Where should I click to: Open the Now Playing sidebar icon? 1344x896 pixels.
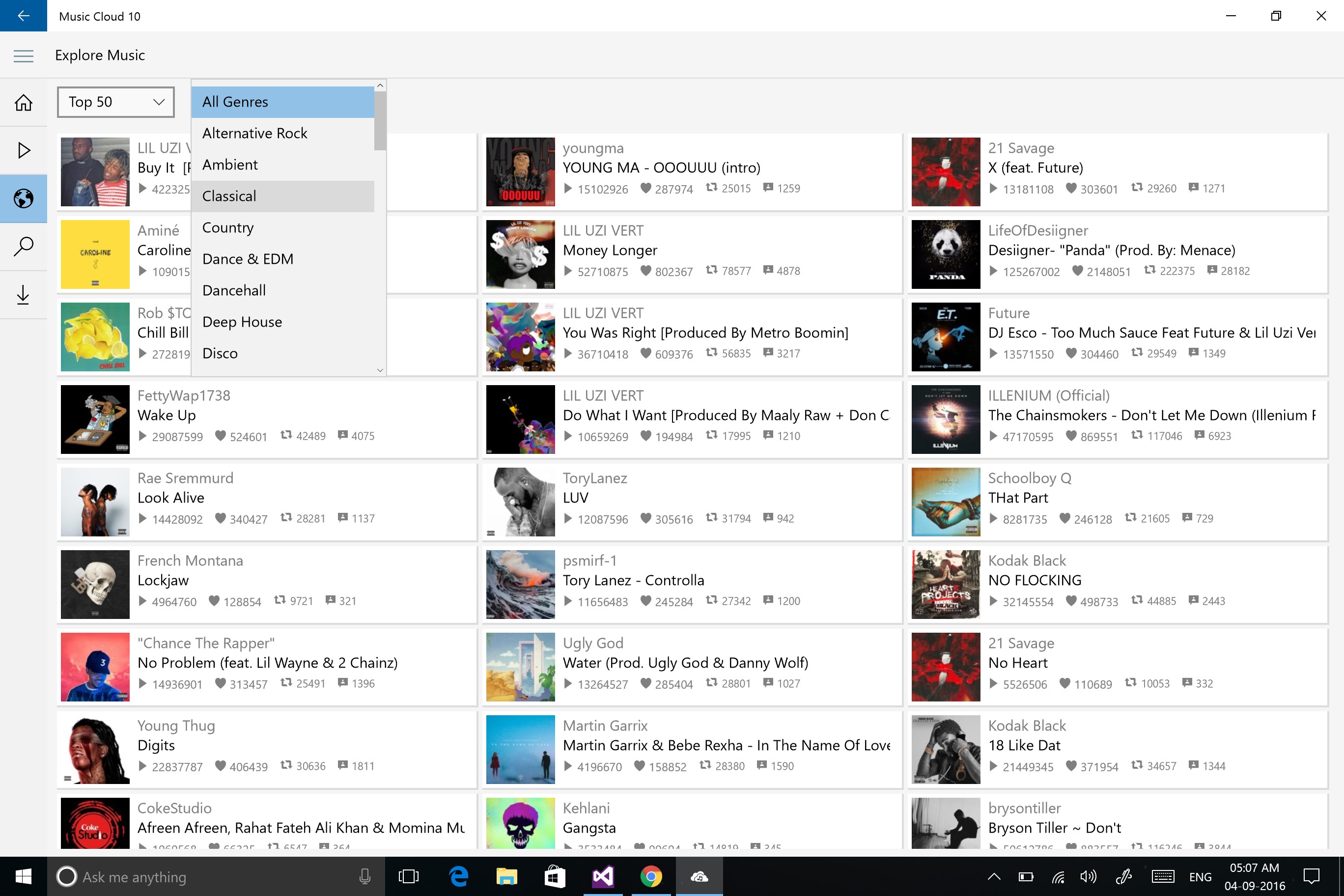click(24, 150)
